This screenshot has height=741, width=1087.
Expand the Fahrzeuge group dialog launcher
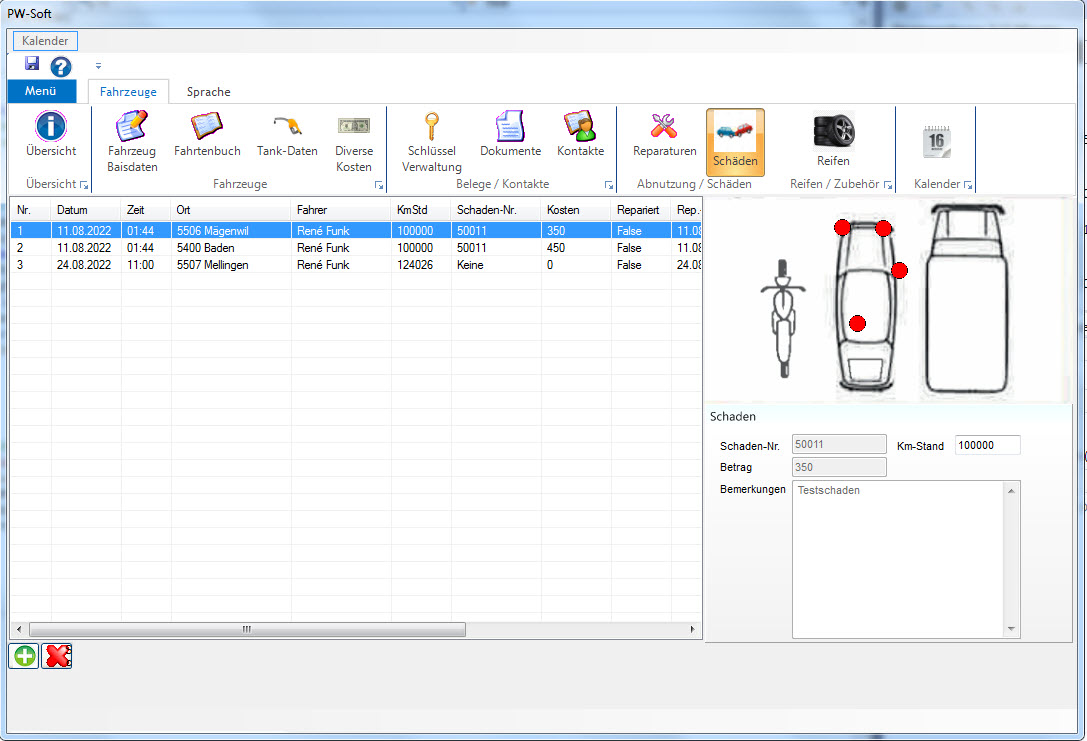coord(379,186)
